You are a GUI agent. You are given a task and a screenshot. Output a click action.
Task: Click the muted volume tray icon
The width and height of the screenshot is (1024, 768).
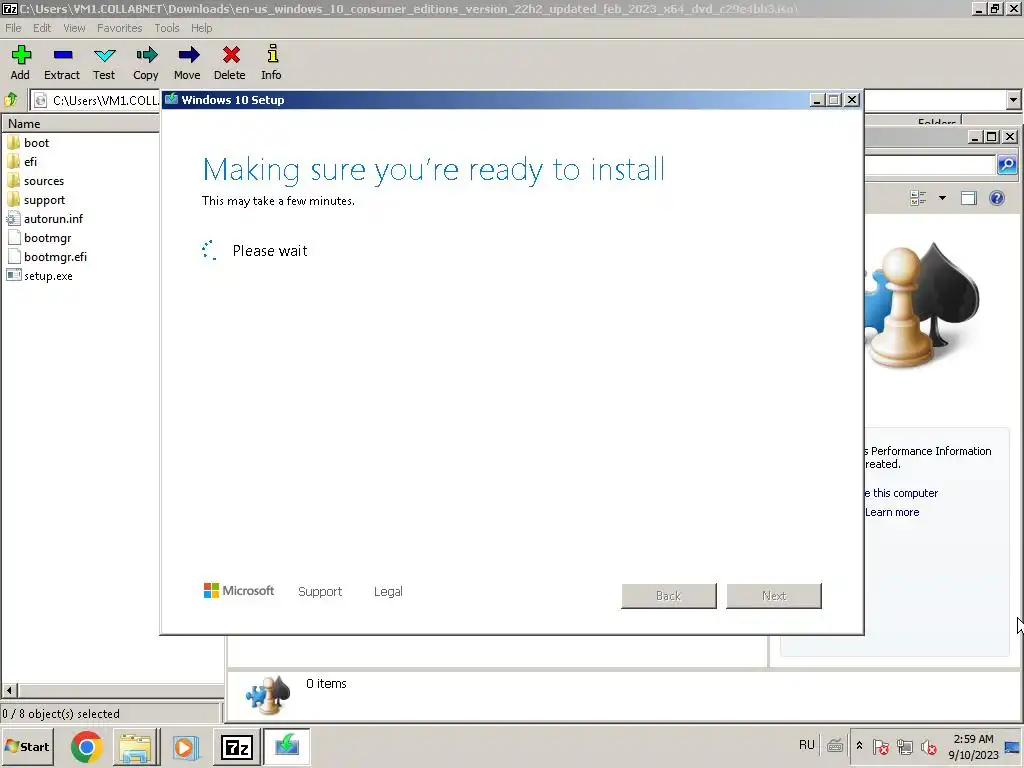(928, 746)
